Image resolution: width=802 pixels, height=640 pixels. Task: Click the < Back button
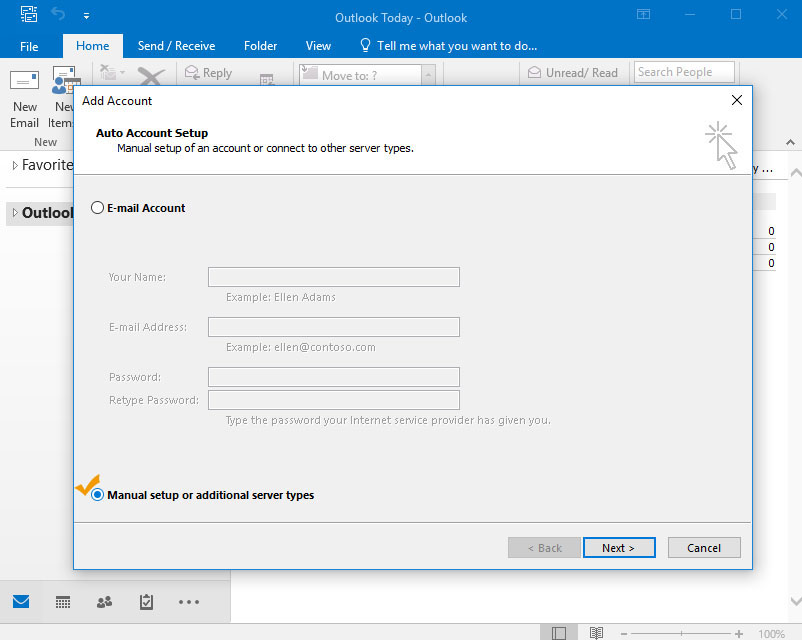(x=544, y=548)
